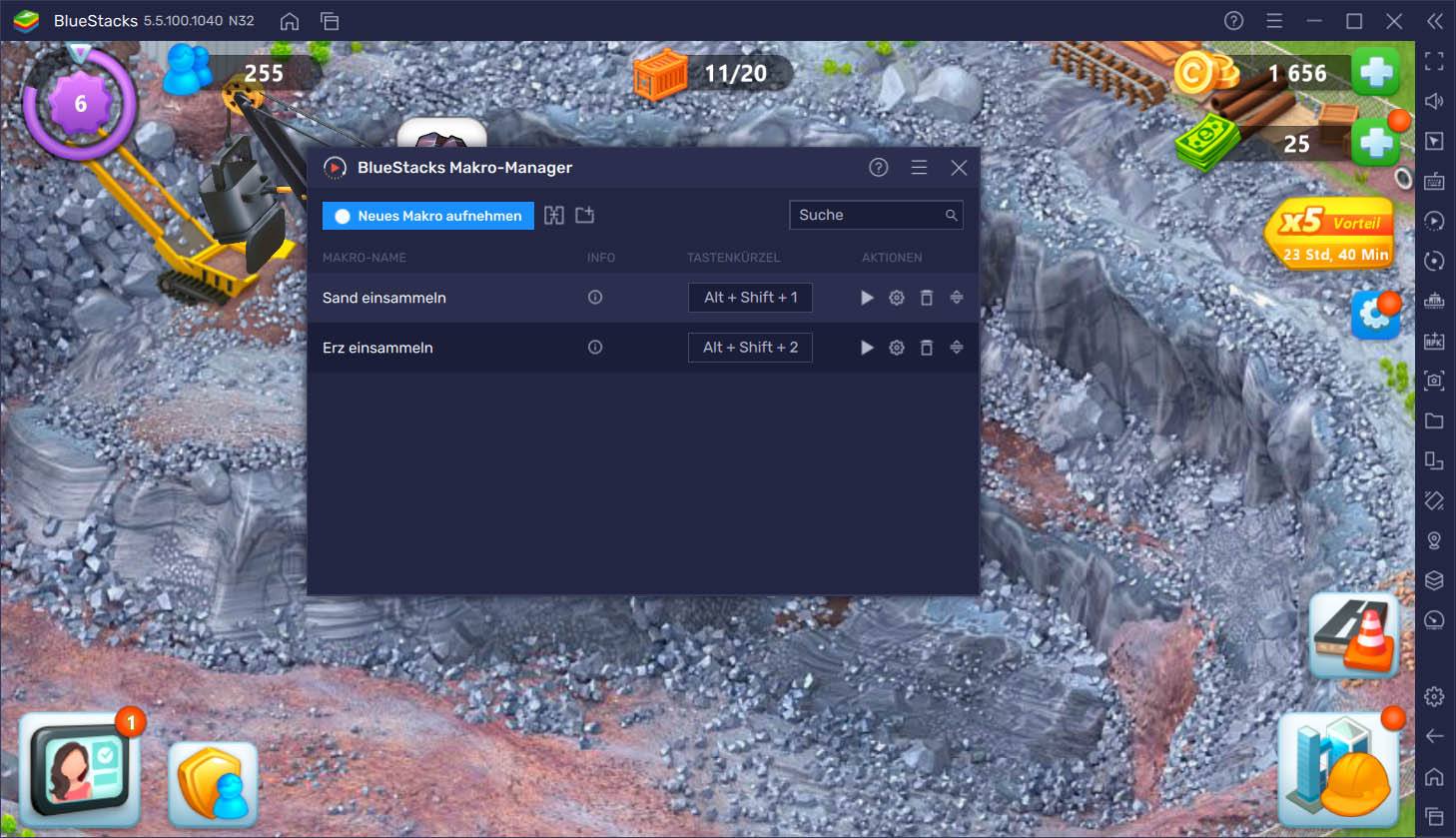The image size is (1456, 838).
Task: Edit shortcut 'Alt + Shift + 2' field
Action: (x=750, y=348)
